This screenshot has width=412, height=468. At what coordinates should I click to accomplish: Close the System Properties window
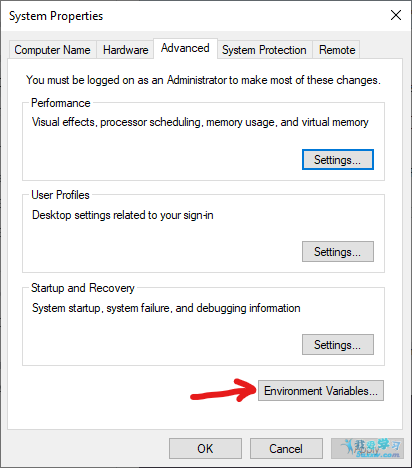pyautogui.click(x=396, y=15)
